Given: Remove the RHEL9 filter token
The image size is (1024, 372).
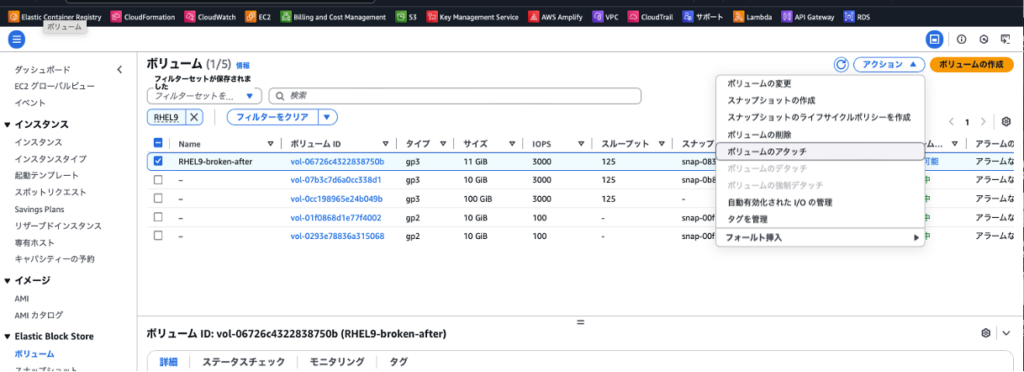Looking at the screenshot, I should (x=195, y=117).
